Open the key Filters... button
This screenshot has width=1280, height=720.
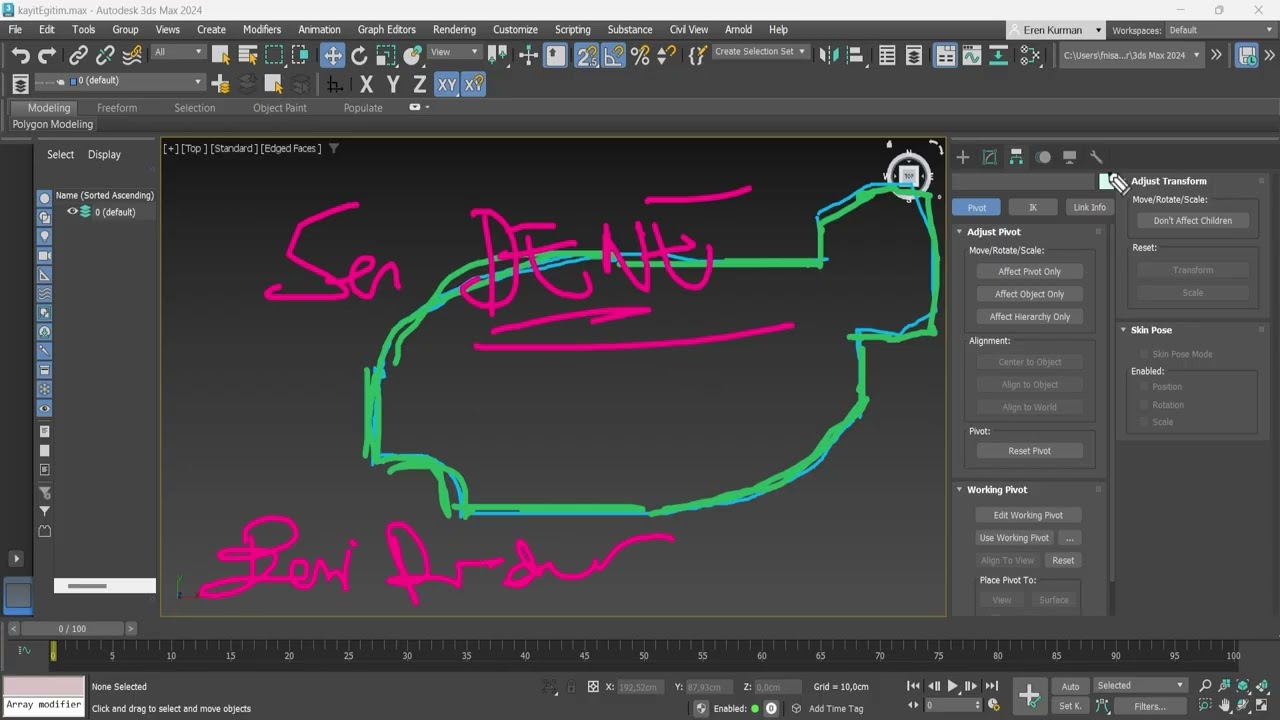coord(1149,706)
